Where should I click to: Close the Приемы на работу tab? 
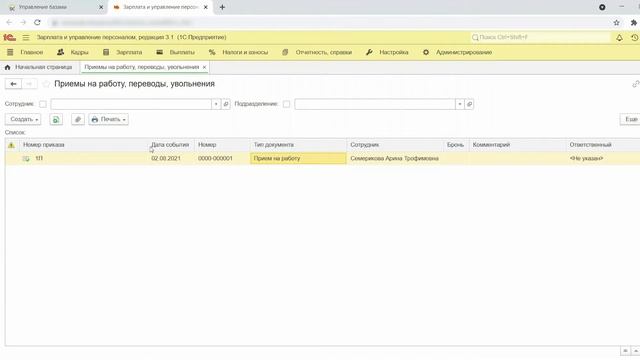pyautogui.click(x=204, y=67)
